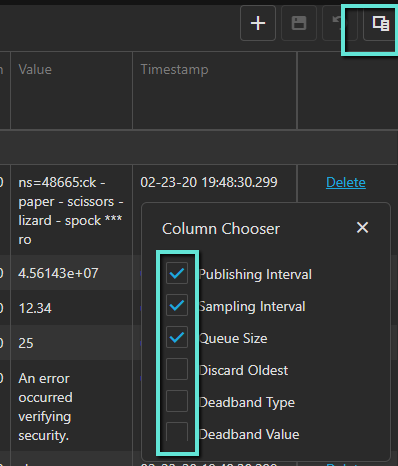Screen dimensions: 398x466
Task: Click the Deadband Value label
Action: pyautogui.click(x=249, y=434)
